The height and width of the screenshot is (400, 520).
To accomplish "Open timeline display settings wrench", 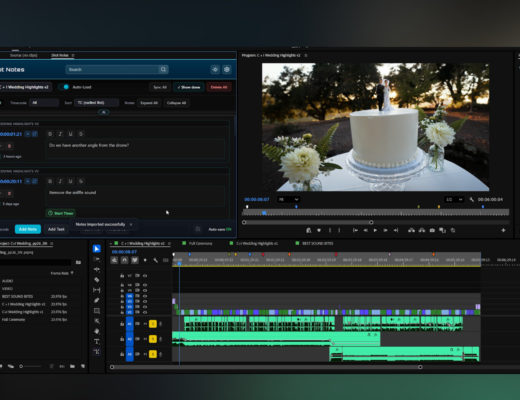I will click(155, 260).
